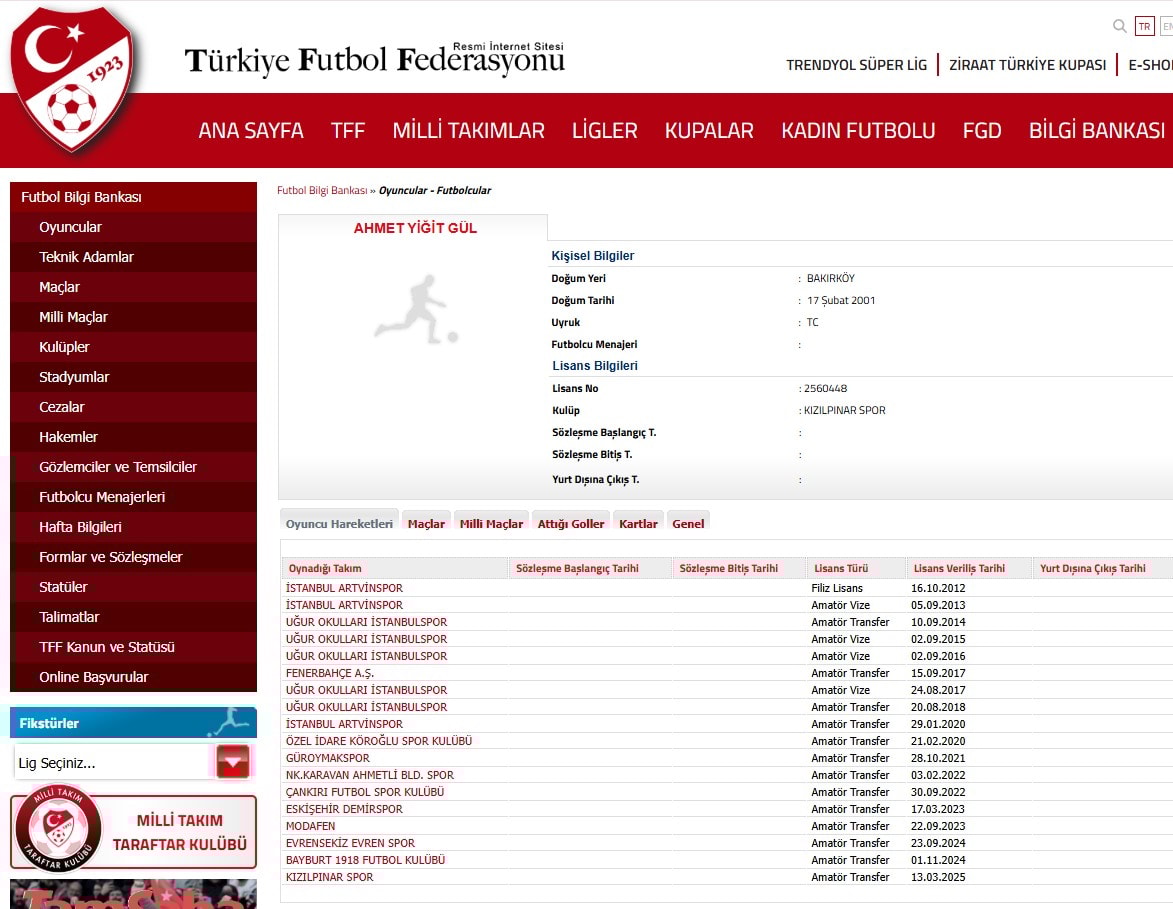Click Sözleşme Başlangıç Tarihi column header
Image resolution: width=1173 pixels, height=909 pixels.
[590, 569]
